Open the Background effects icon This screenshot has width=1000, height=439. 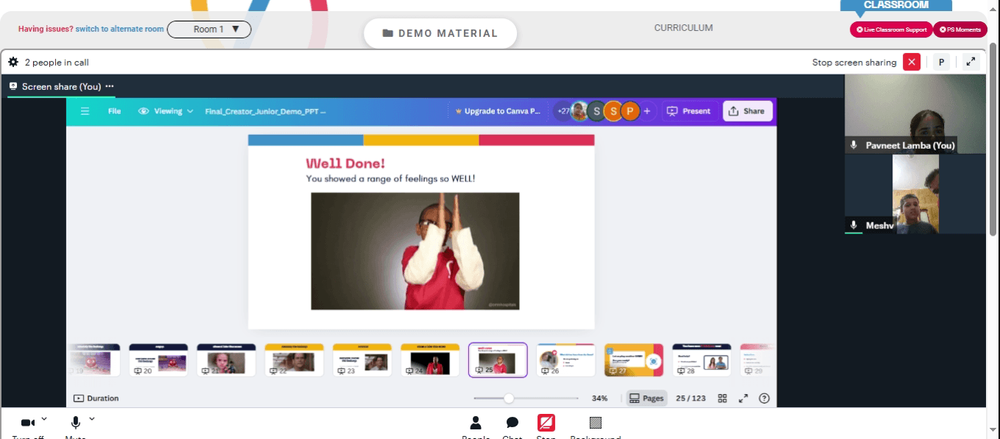[595, 422]
